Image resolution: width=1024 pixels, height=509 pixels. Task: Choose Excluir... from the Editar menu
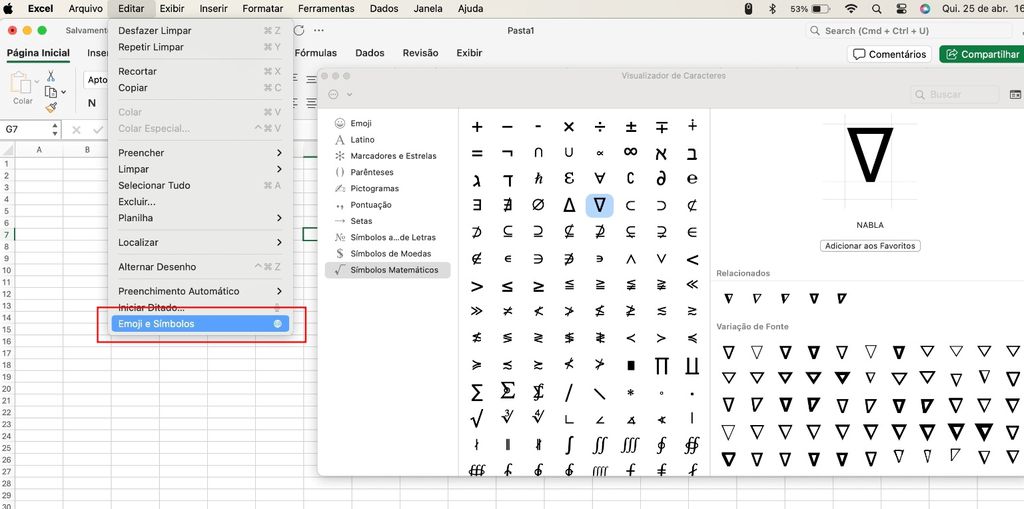click(200, 202)
